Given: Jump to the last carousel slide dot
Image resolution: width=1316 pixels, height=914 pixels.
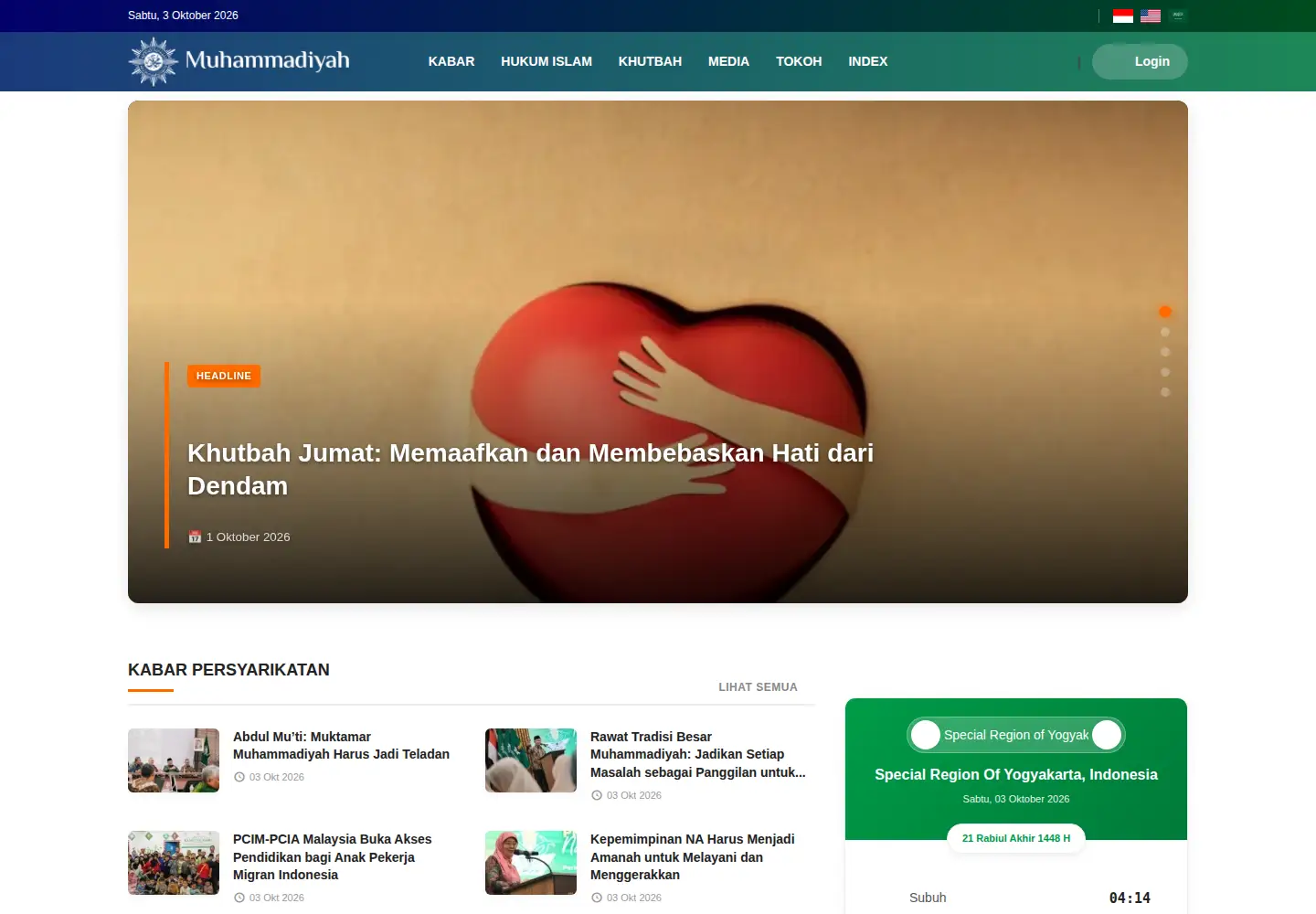Looking at the screenshot, I should click(1165, 392).
